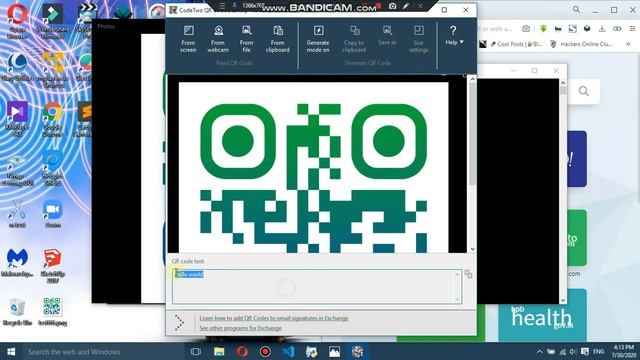
Task: Click the displayed QR code image
Action: coord(313,167)
